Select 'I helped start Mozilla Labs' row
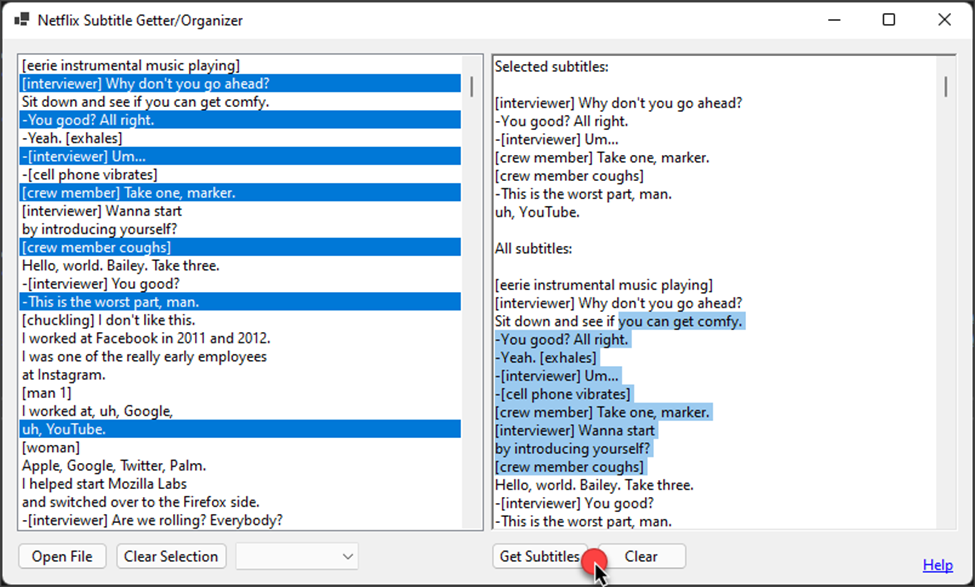The image size is (975, 587). 240,484
